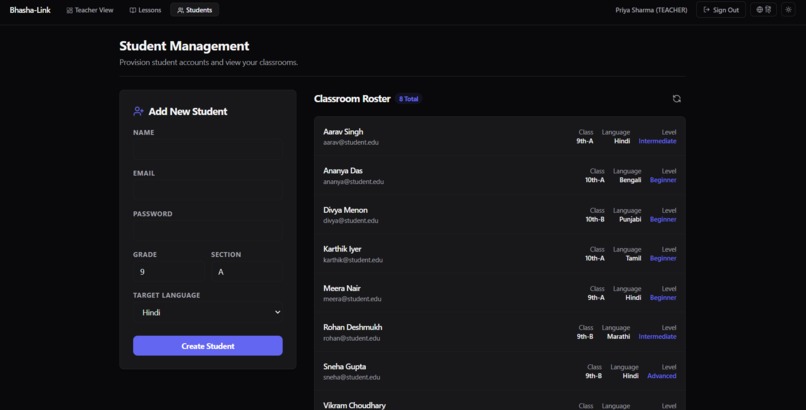
Task: Click the add-user icon beside Add New Student
Action: point(138,111)
